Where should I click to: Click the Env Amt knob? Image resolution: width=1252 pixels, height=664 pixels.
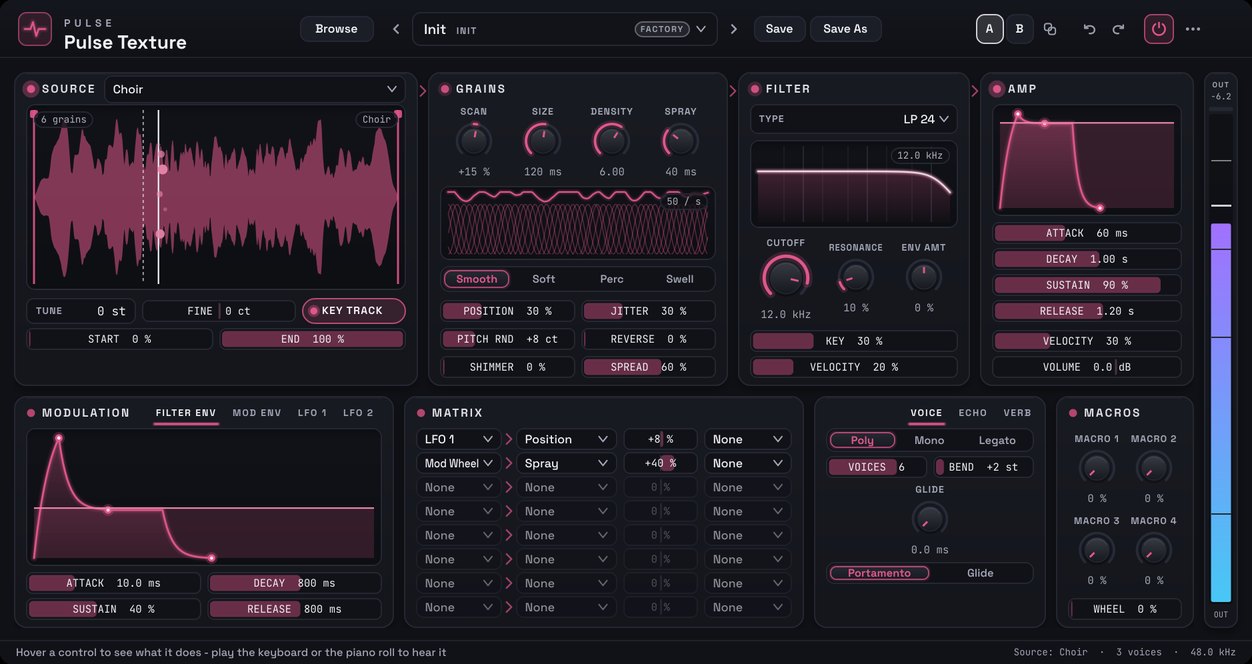pos(923,276)
